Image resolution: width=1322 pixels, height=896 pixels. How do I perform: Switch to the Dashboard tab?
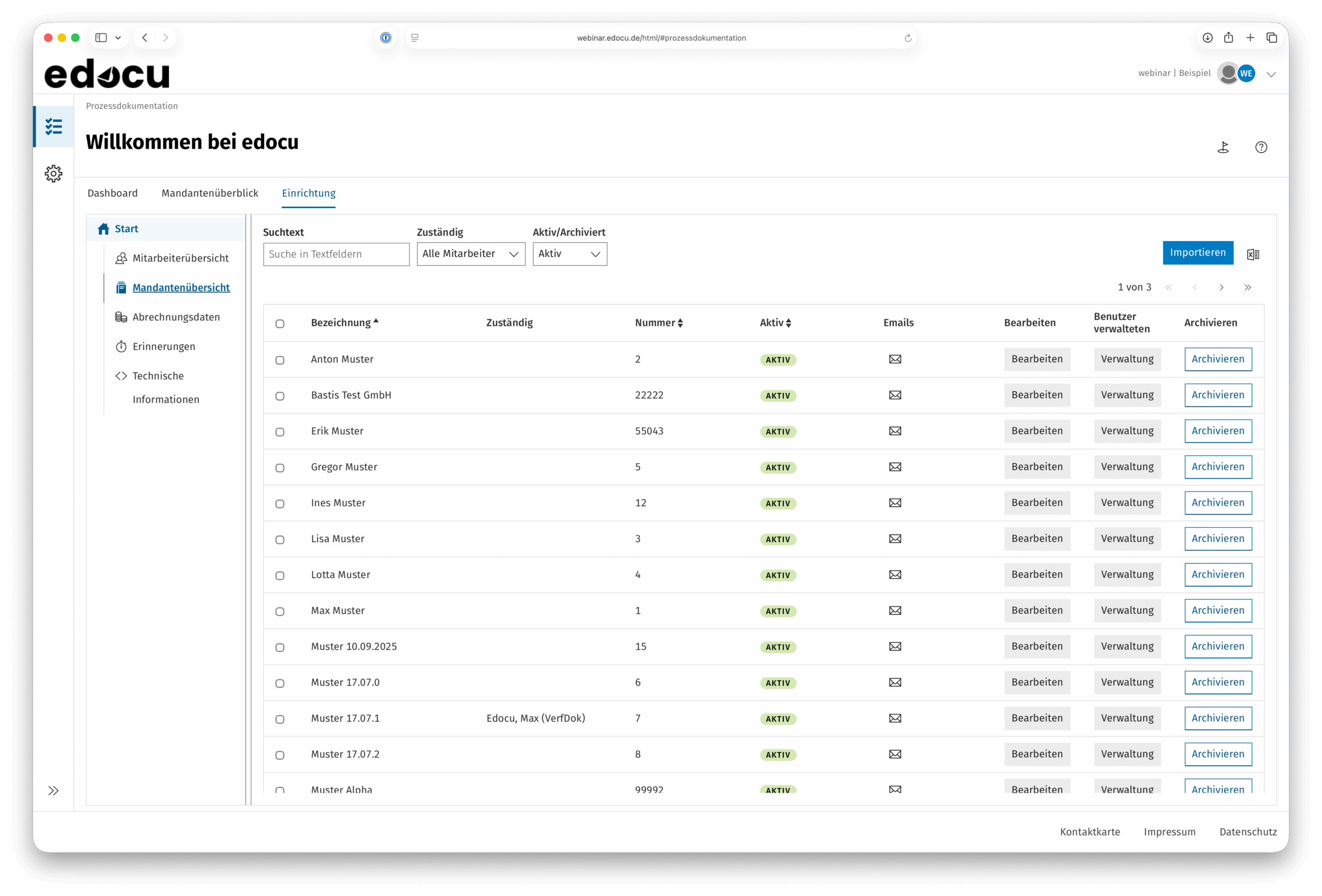pos(113,193)
